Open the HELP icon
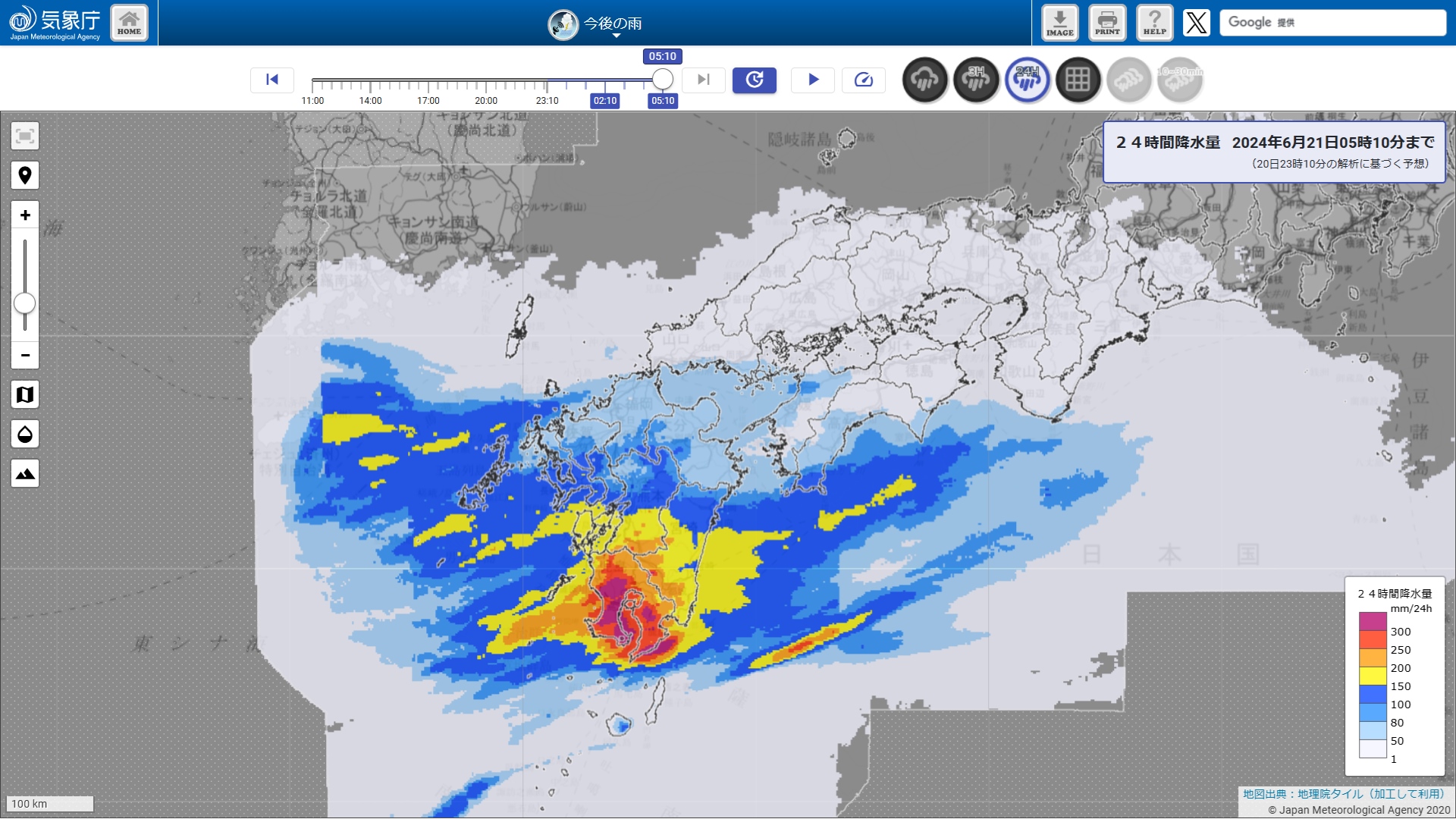 click(x=1154, y=23)
